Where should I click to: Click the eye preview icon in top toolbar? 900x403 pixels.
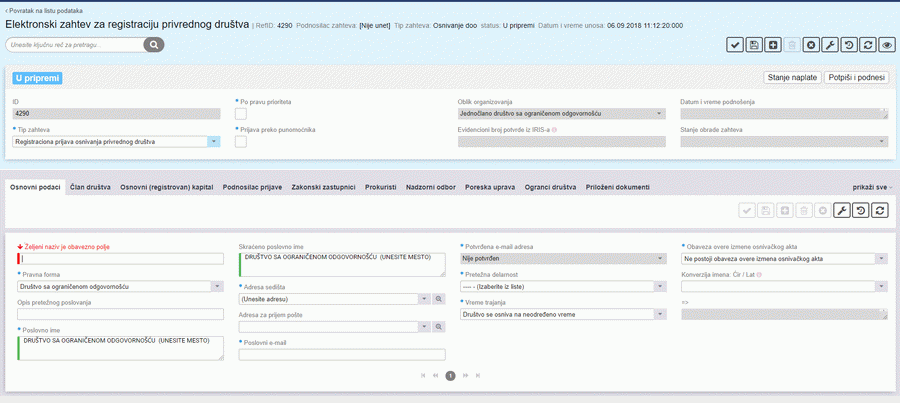(887, 45)
